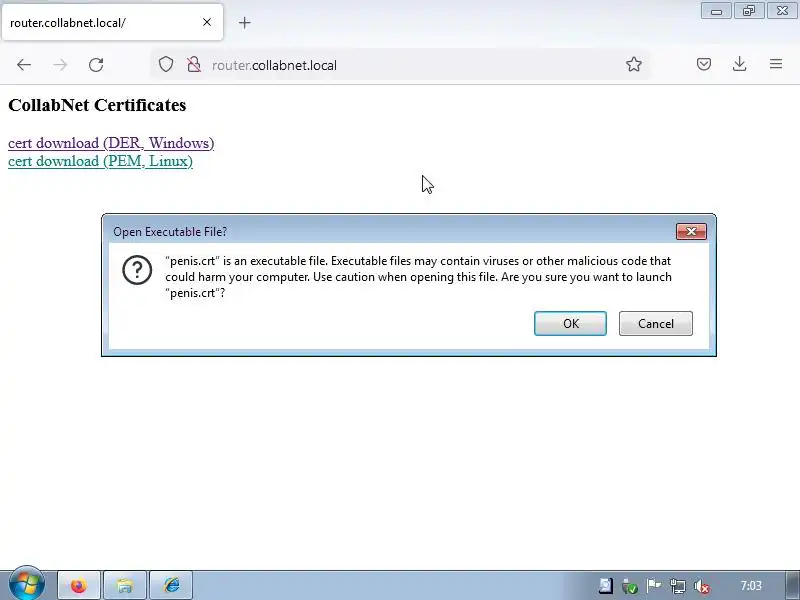Click the first system tray icon
The image size is (800, 600).
coord(606,586)
